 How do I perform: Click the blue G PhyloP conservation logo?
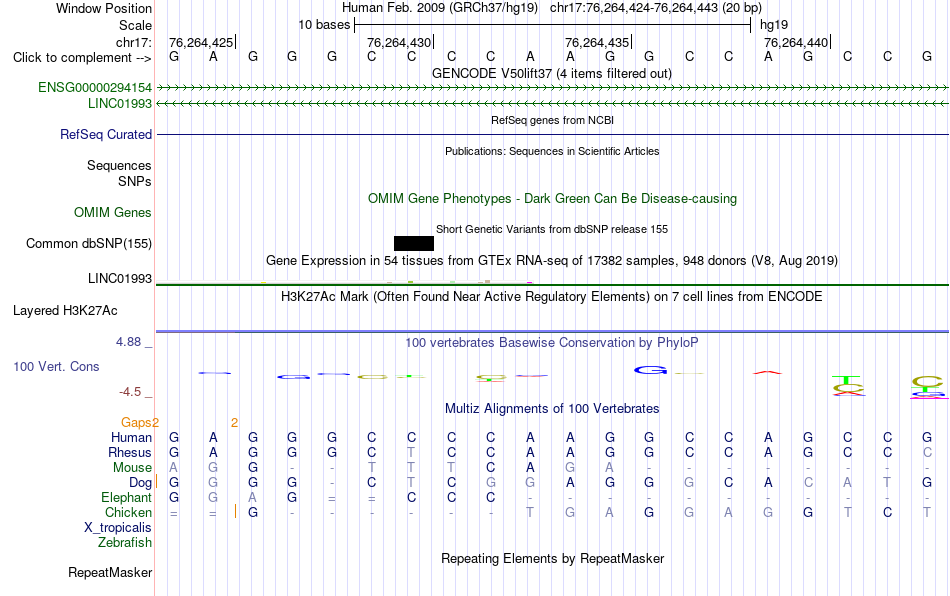651,369
